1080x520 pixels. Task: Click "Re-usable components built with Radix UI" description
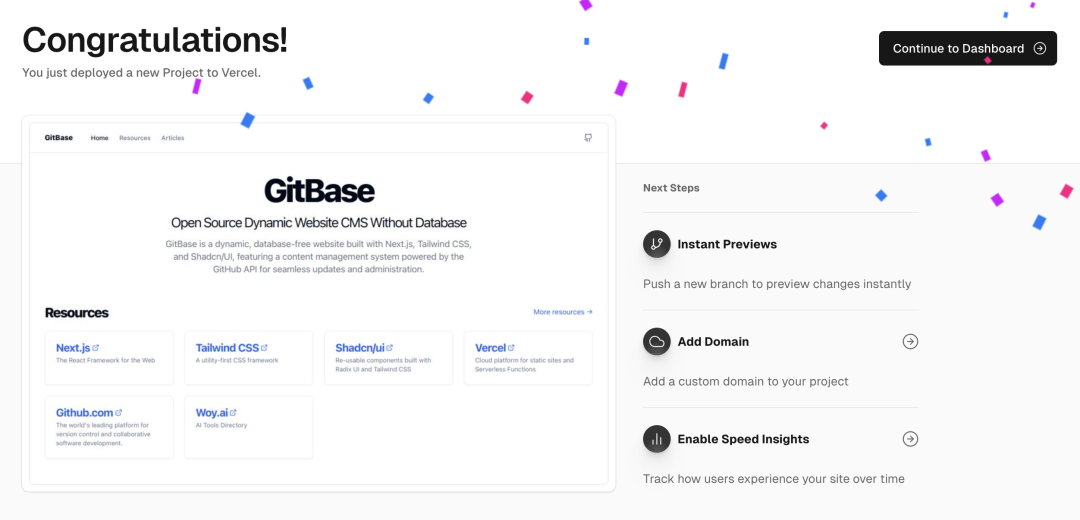pos(383,364)
